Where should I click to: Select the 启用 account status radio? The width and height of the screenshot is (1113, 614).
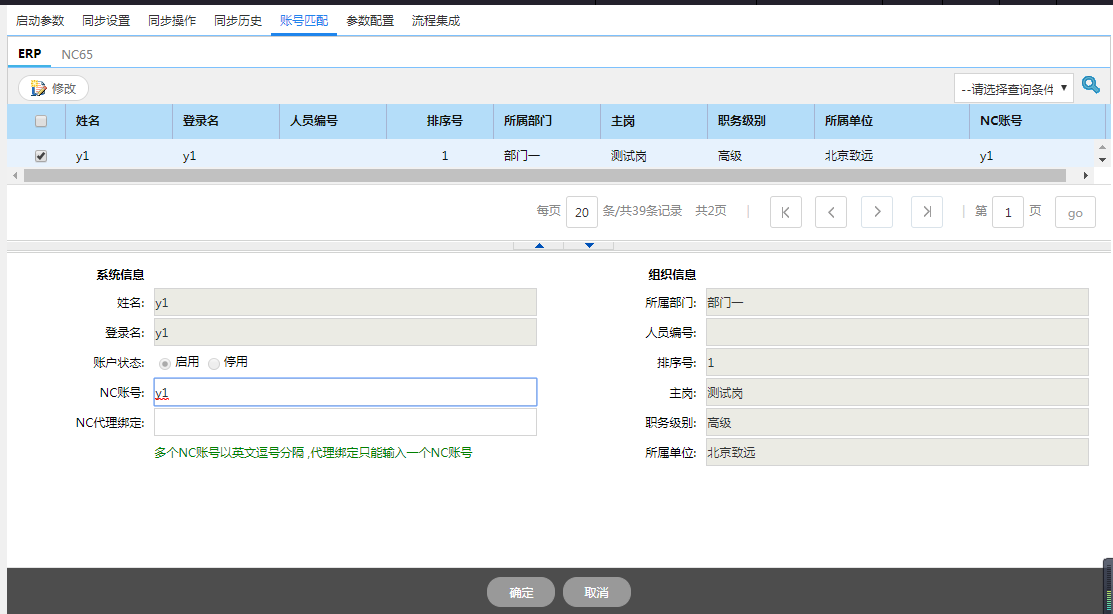(165, 363)
